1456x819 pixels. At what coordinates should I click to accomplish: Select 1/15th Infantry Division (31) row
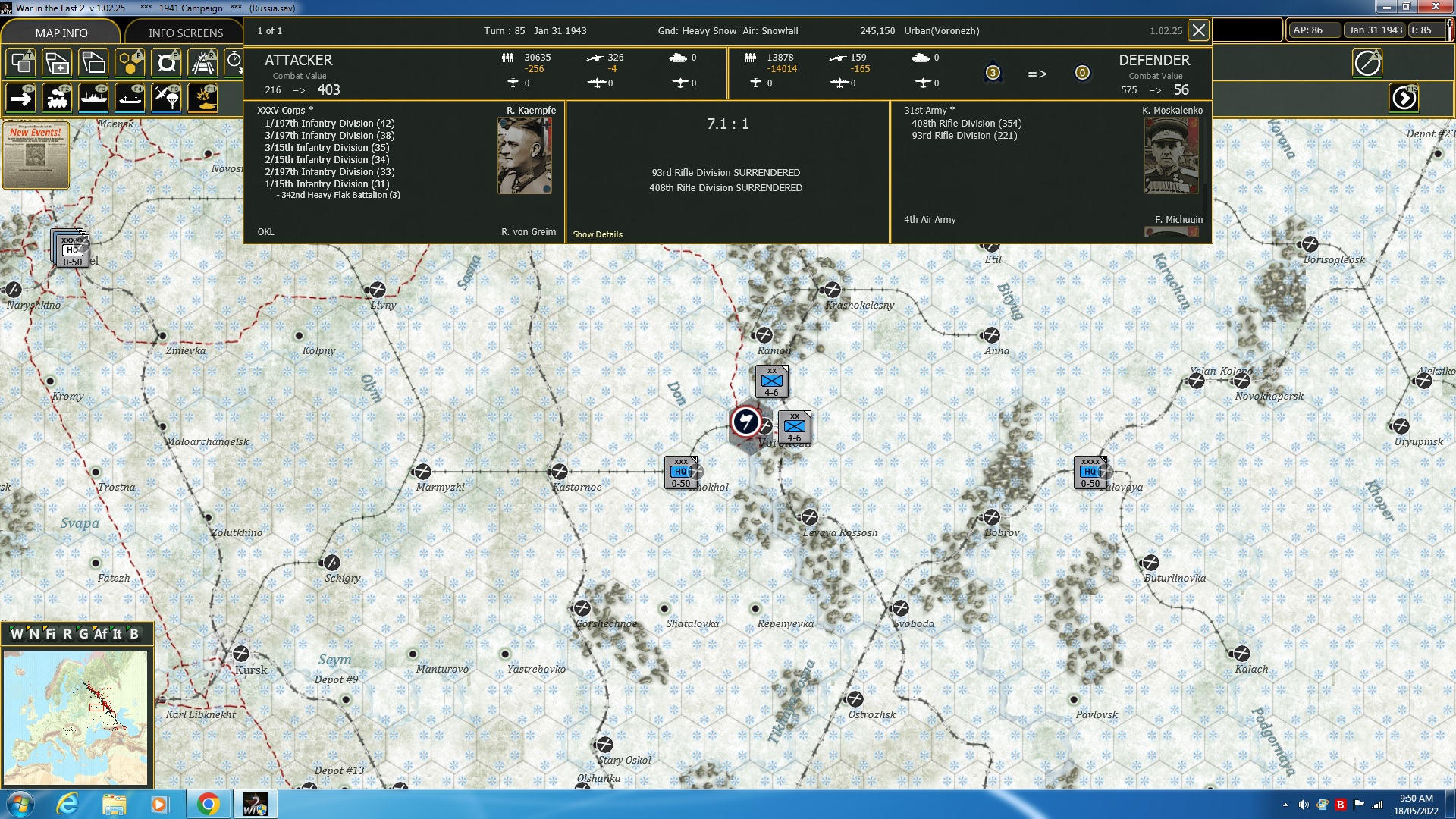click(x=327, y=184)
